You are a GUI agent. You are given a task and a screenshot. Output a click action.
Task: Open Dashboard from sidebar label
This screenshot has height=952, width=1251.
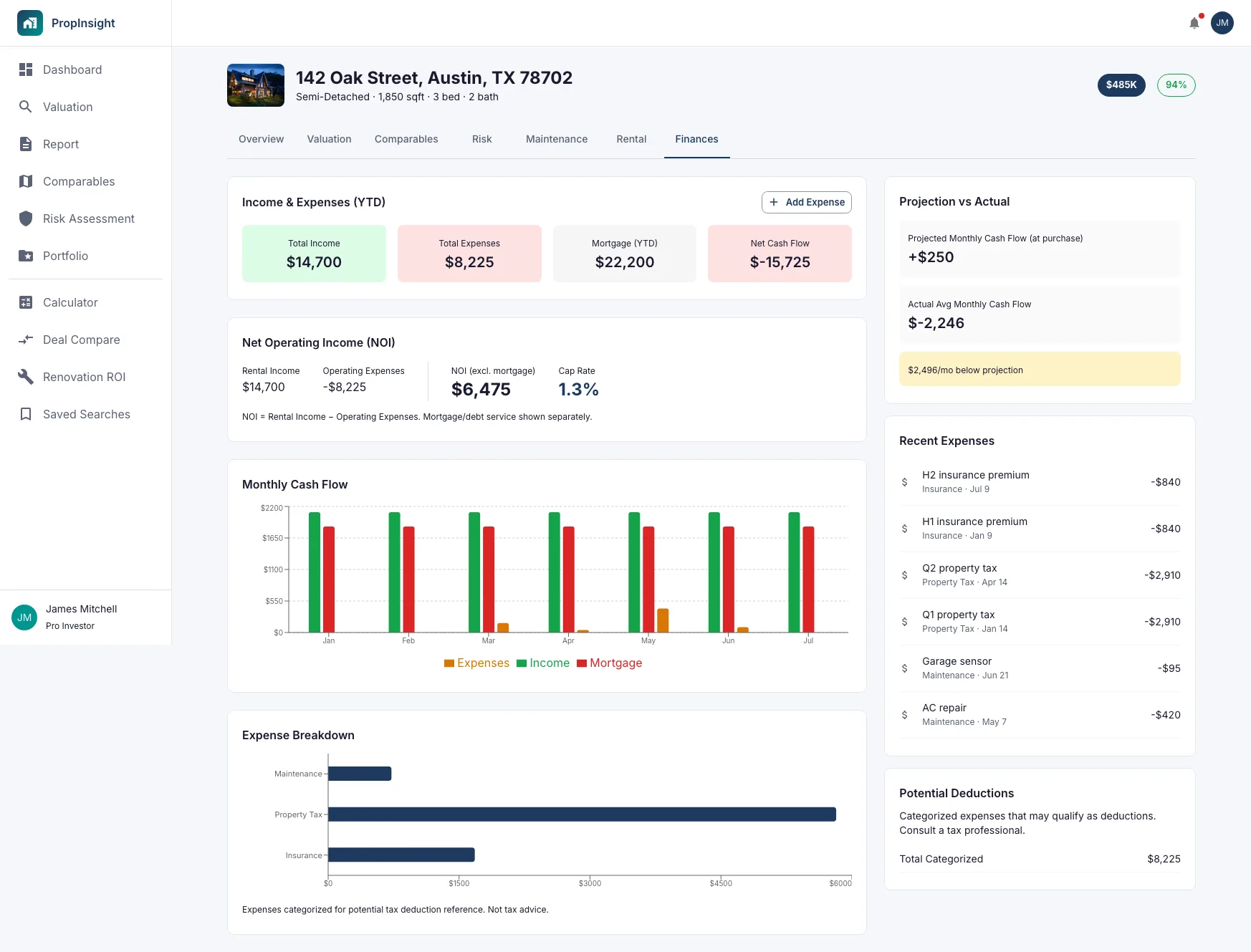tap(72, 69)
